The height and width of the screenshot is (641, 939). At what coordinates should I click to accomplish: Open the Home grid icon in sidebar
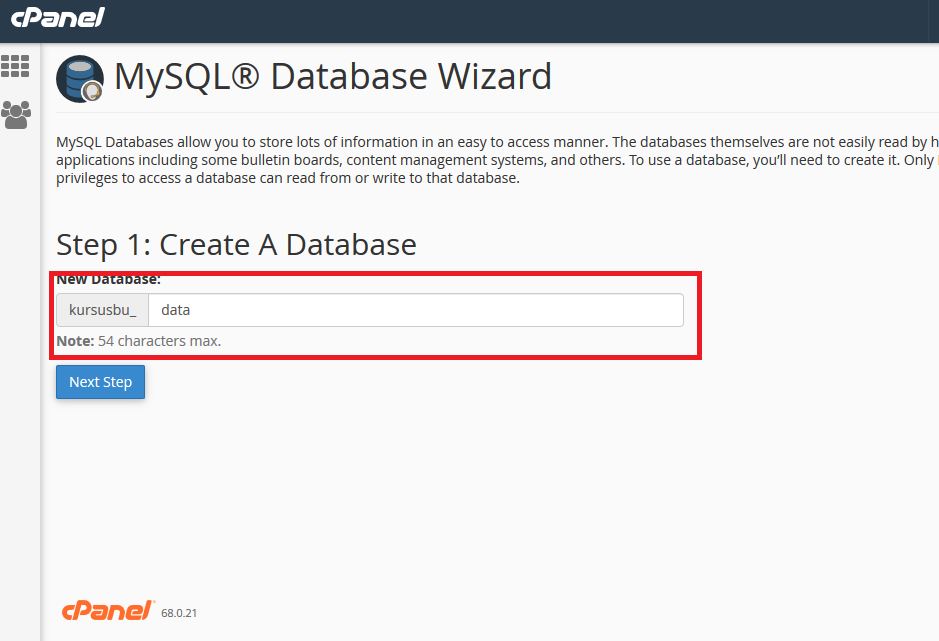tap(16, 67)
